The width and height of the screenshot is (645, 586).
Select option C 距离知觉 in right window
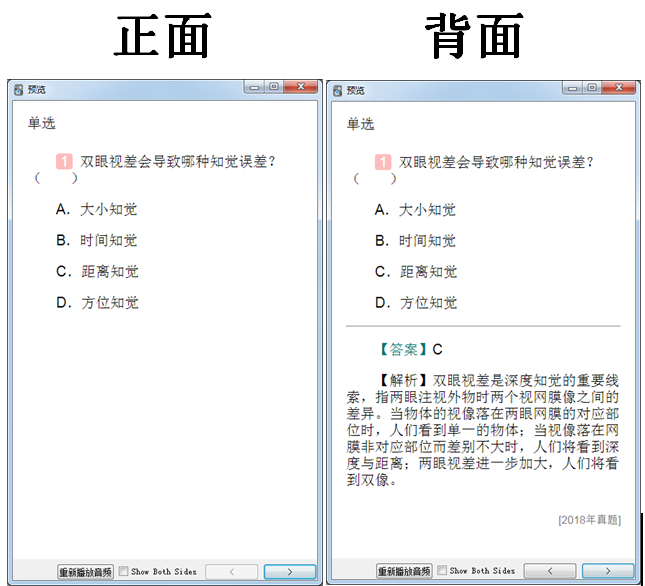coord(416,272)
